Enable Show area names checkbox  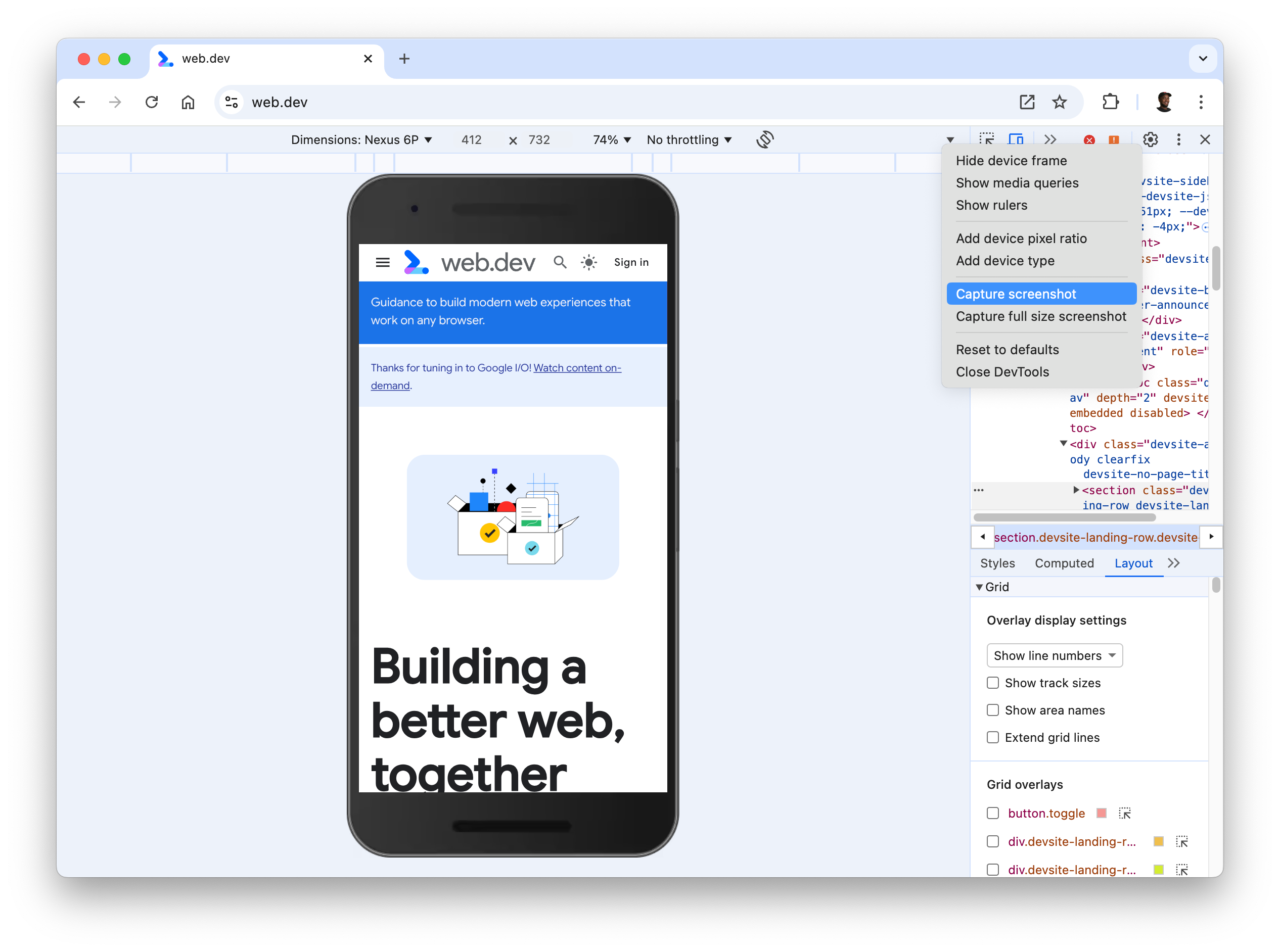(992, 710)
